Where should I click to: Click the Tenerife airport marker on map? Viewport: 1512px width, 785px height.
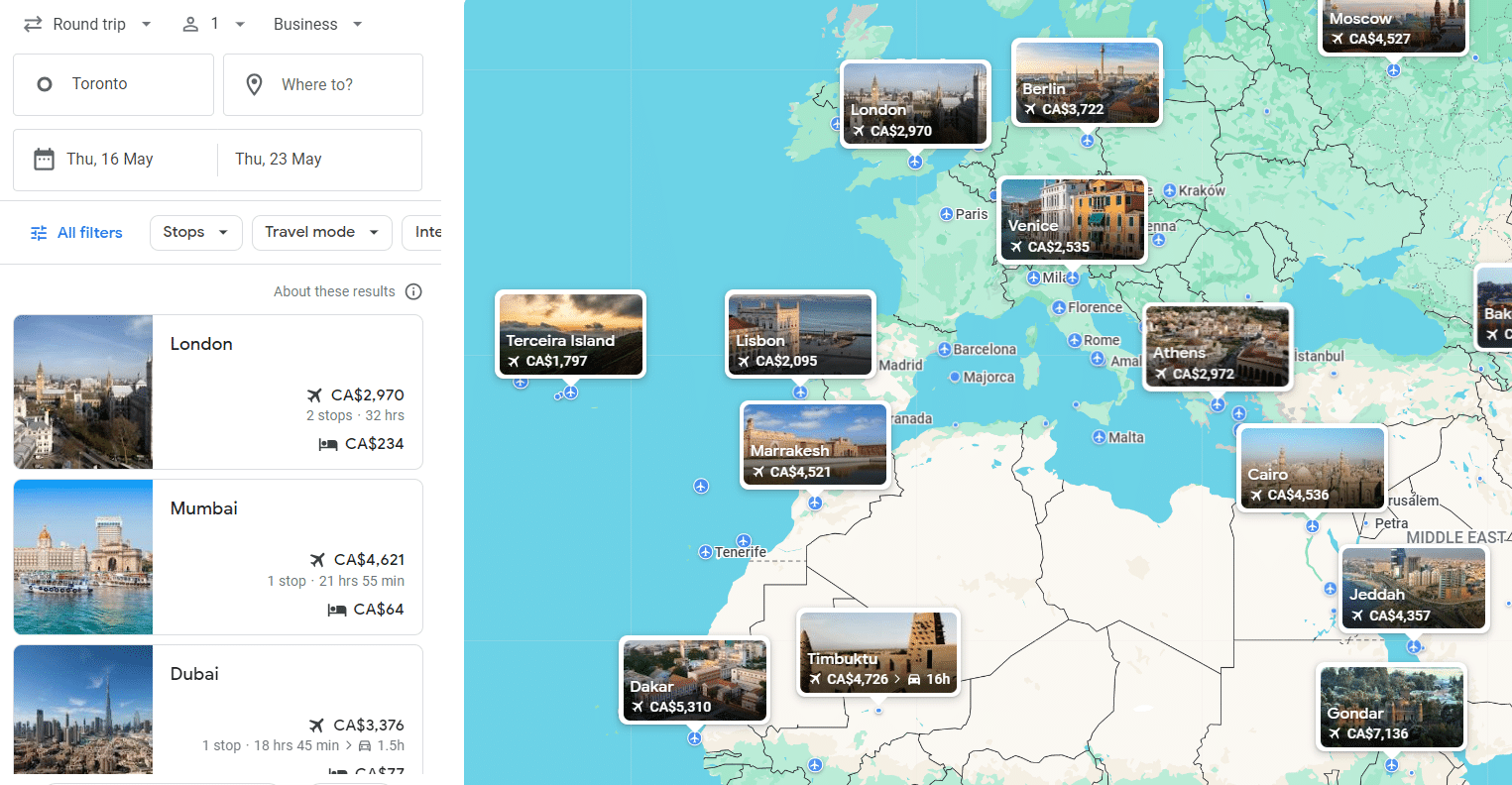pos(705,552)
